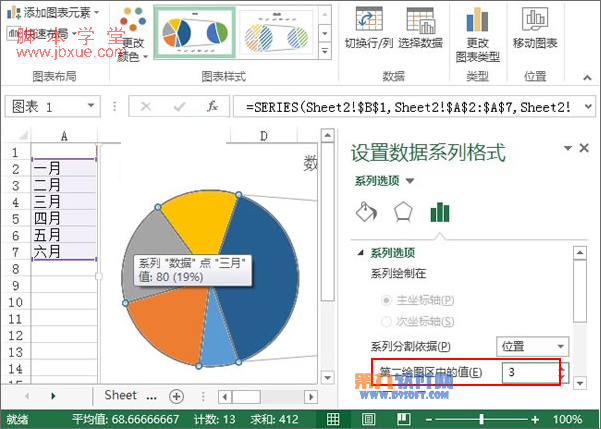
Task: Select the Series Options bar chart icon
Action: pyautogui.click(x=438, y=211)
